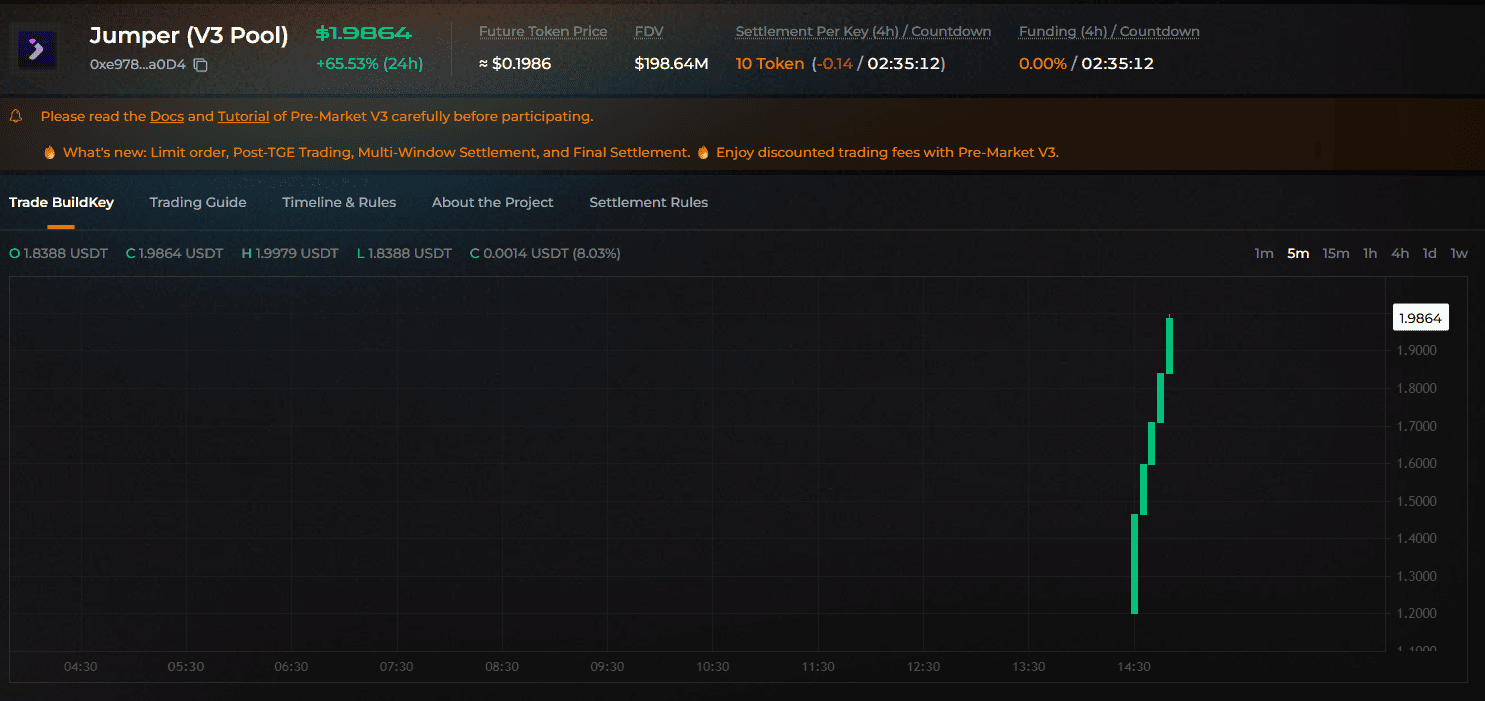Image resolution: width=1485 pixels, height=701 pixels.
Task: Switch to the Trading Guide tab
Action: click(198, 202)
